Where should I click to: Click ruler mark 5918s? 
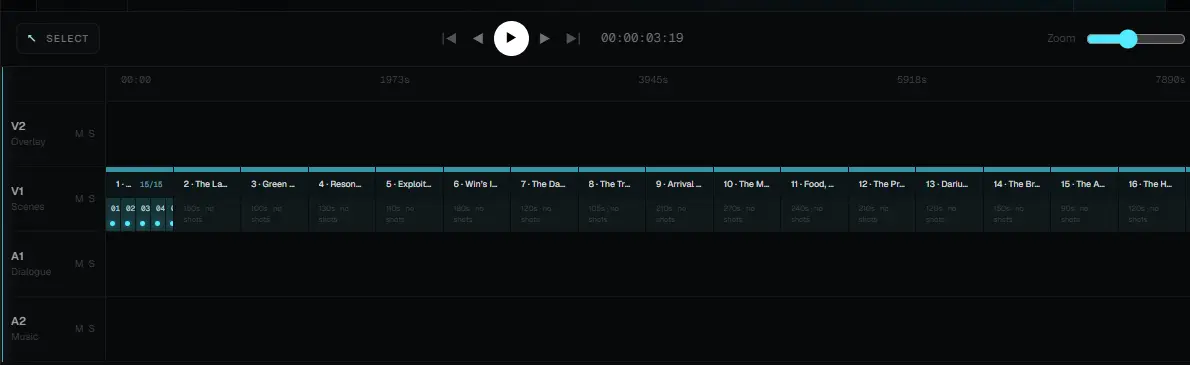911,80
